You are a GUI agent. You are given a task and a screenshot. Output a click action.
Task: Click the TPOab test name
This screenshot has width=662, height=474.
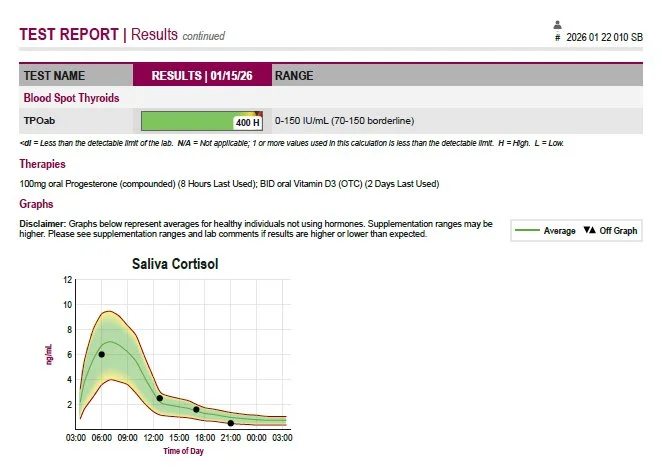(39, 121)
